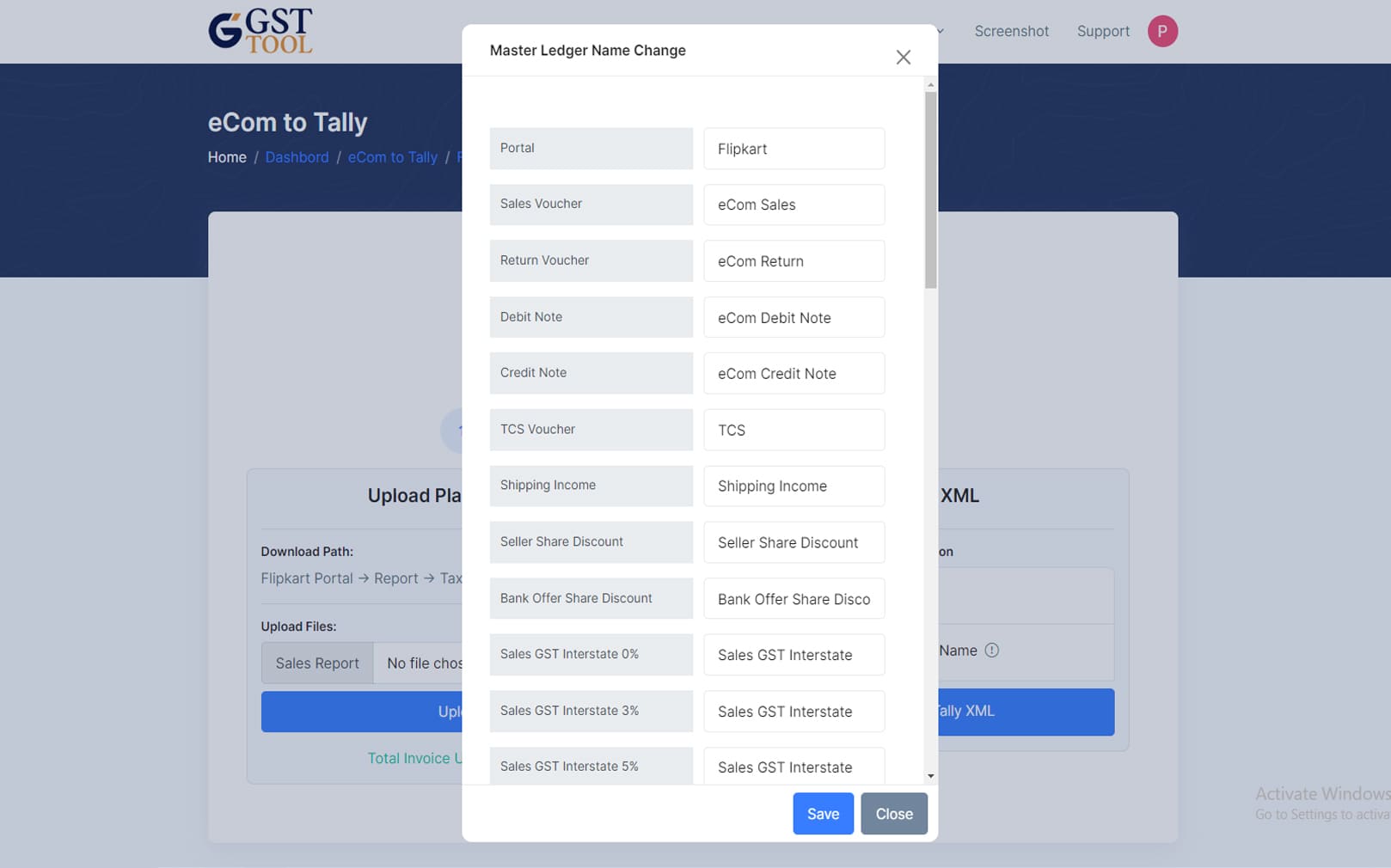The height and width of the screenshot is (868, 1391).
Task: Click the Sales Report file chooser button
Action: 317,663
